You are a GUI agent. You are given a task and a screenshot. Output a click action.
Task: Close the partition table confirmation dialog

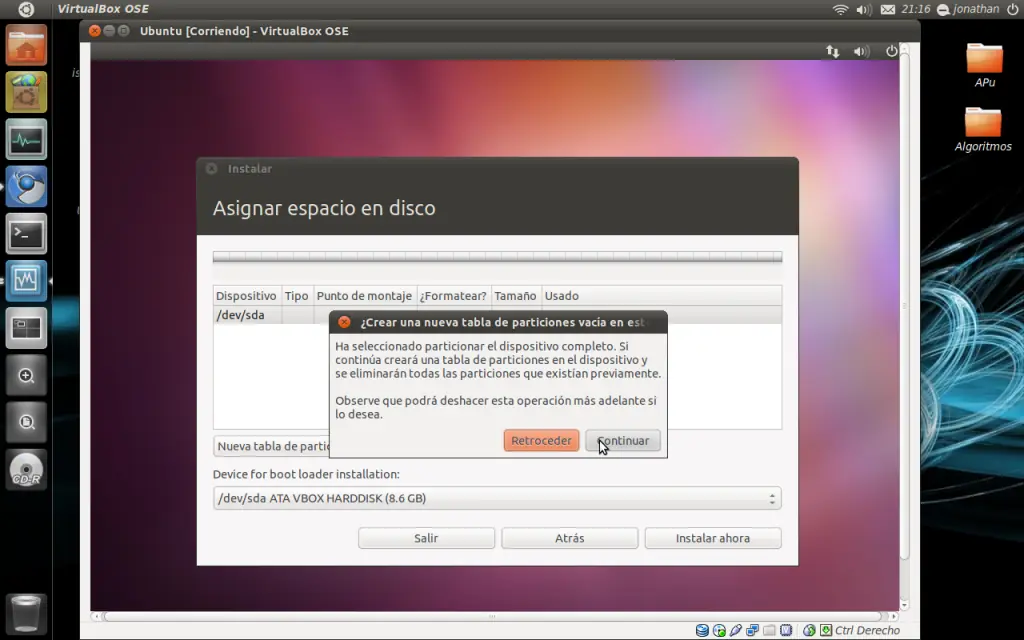click(x=344, y=322)
